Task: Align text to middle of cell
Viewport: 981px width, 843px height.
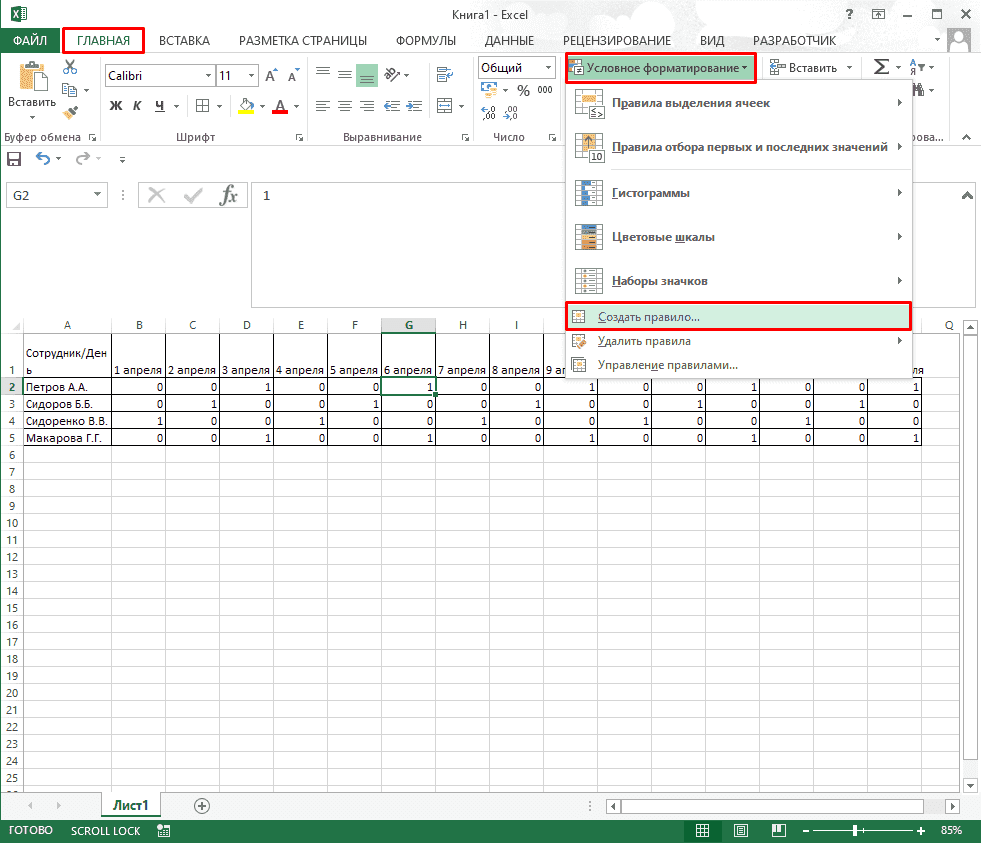Action: 345,75
